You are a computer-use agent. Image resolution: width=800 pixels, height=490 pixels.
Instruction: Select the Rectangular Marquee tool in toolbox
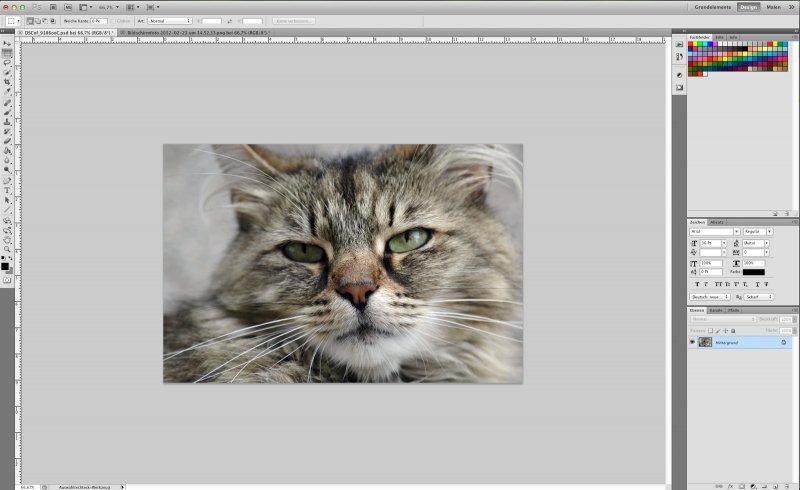tap(7, 54)
